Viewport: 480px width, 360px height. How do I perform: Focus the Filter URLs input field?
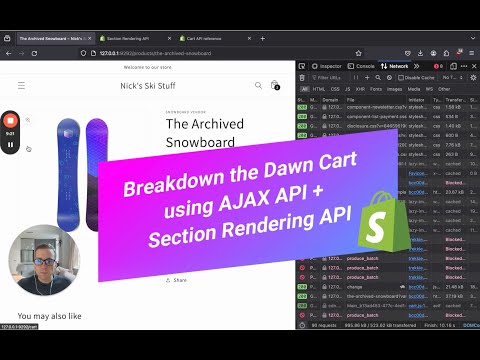330,78
